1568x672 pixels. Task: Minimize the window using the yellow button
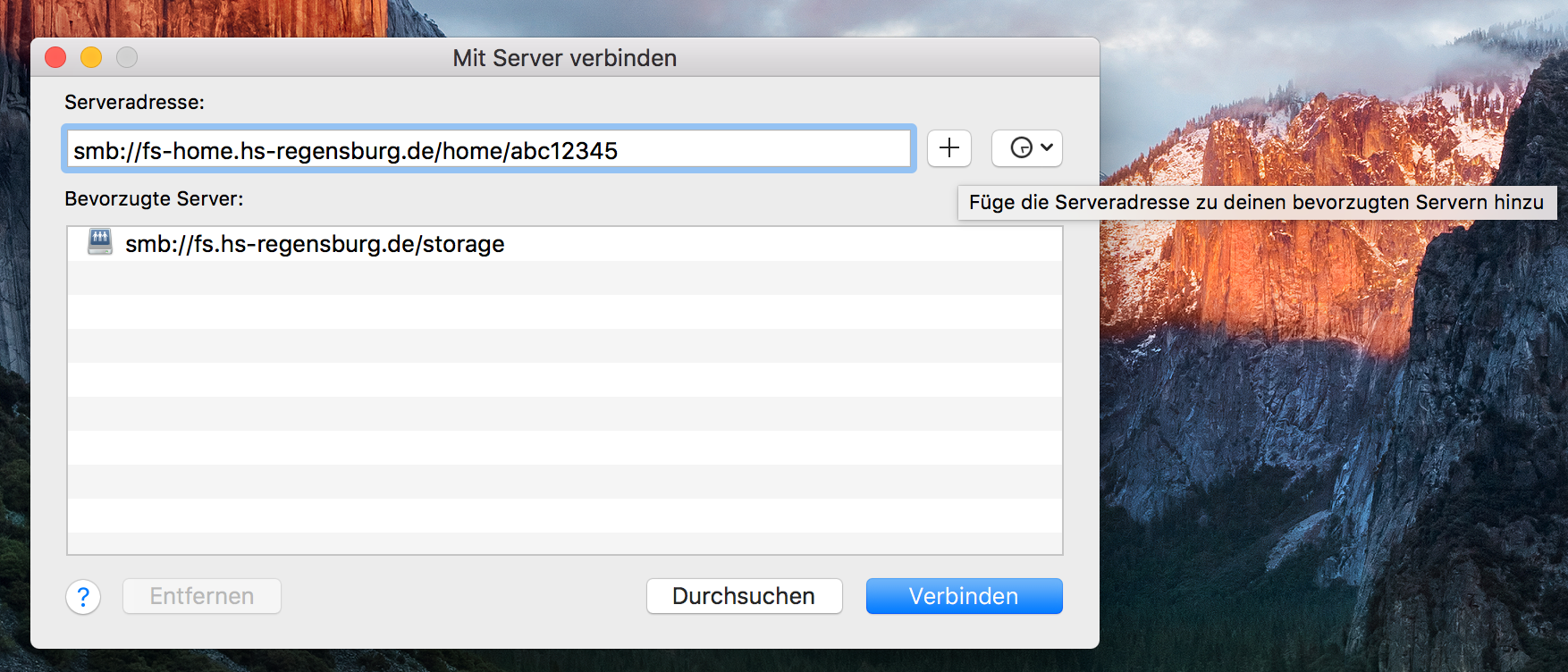coord(91,57)
